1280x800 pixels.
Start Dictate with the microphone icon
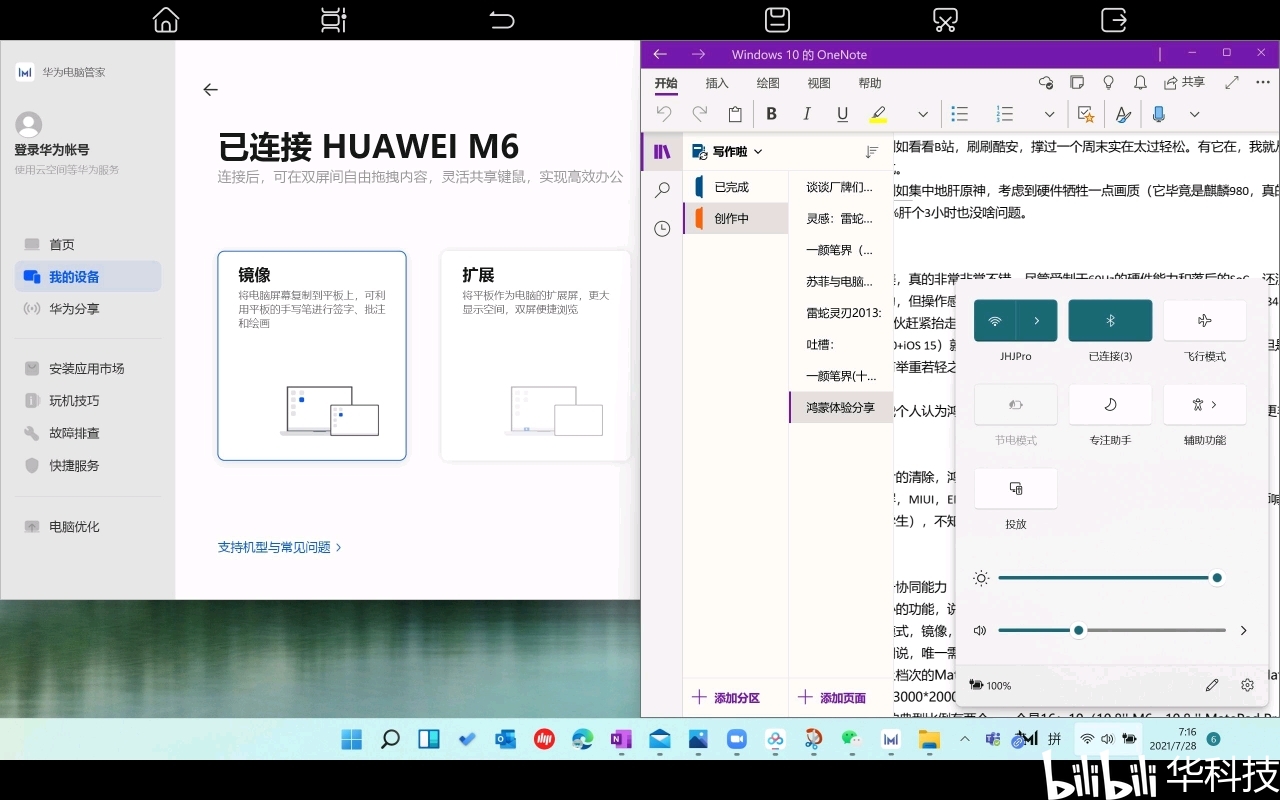(x=1159, y=114)
